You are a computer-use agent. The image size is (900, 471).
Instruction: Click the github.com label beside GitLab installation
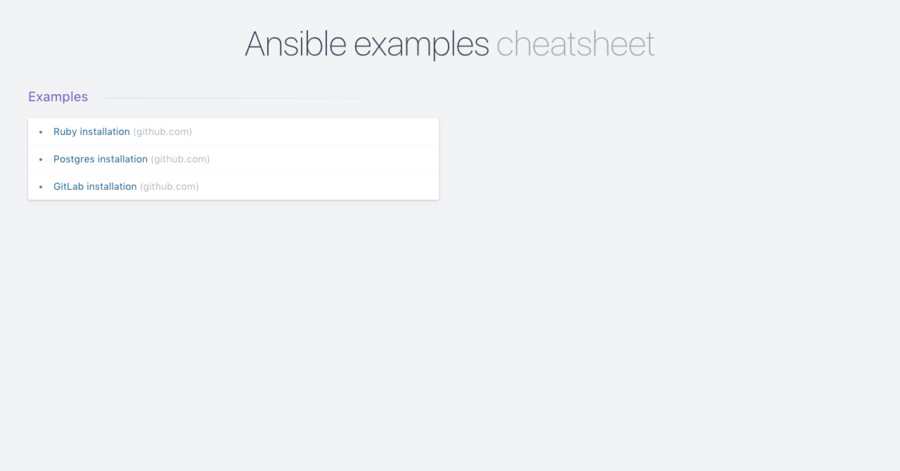pyautogui.click(x=169, y=186)
